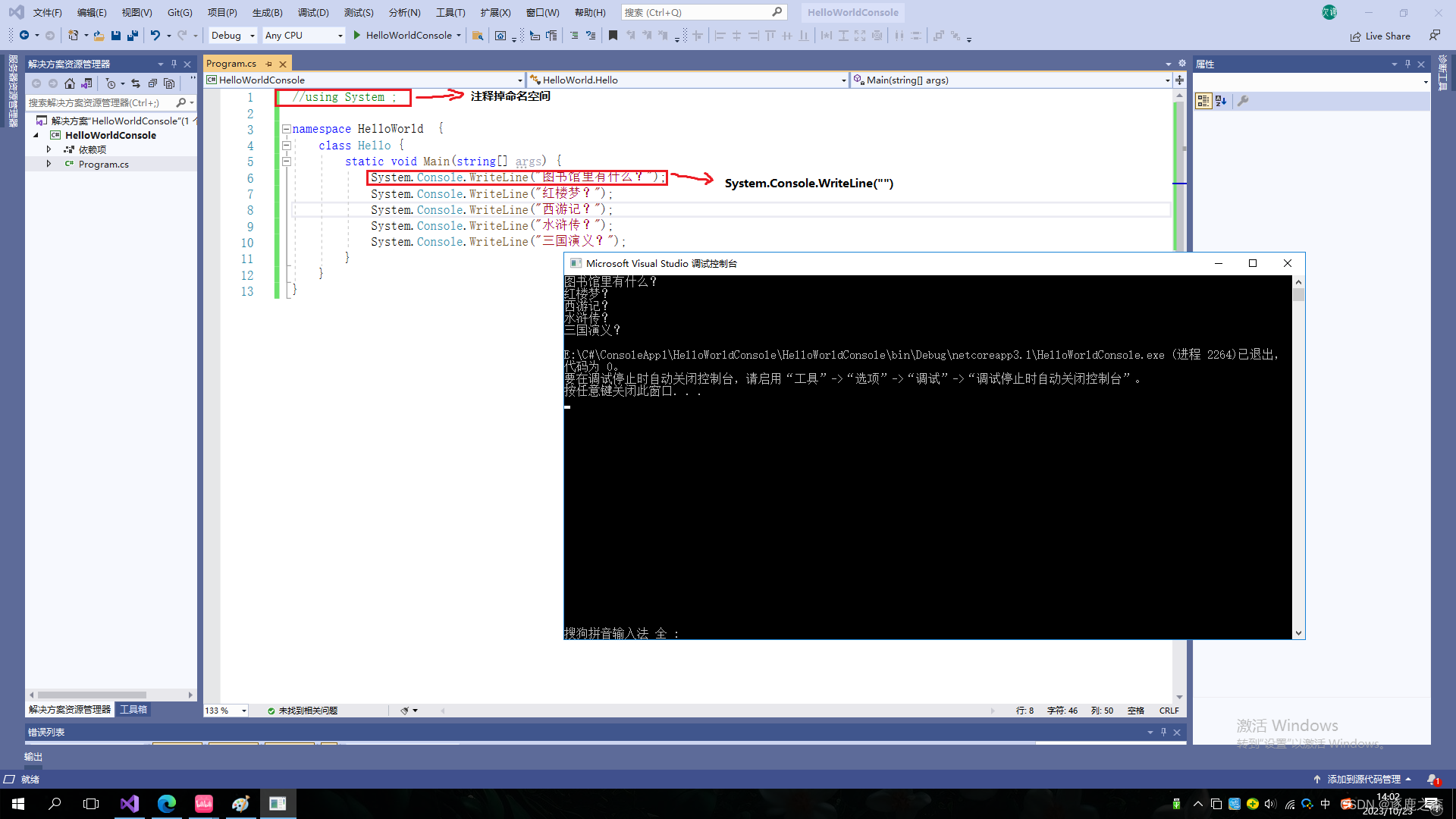1456x819 pixels.
Task: Click the pending changes filter clock icon
Action: point(111,83)
